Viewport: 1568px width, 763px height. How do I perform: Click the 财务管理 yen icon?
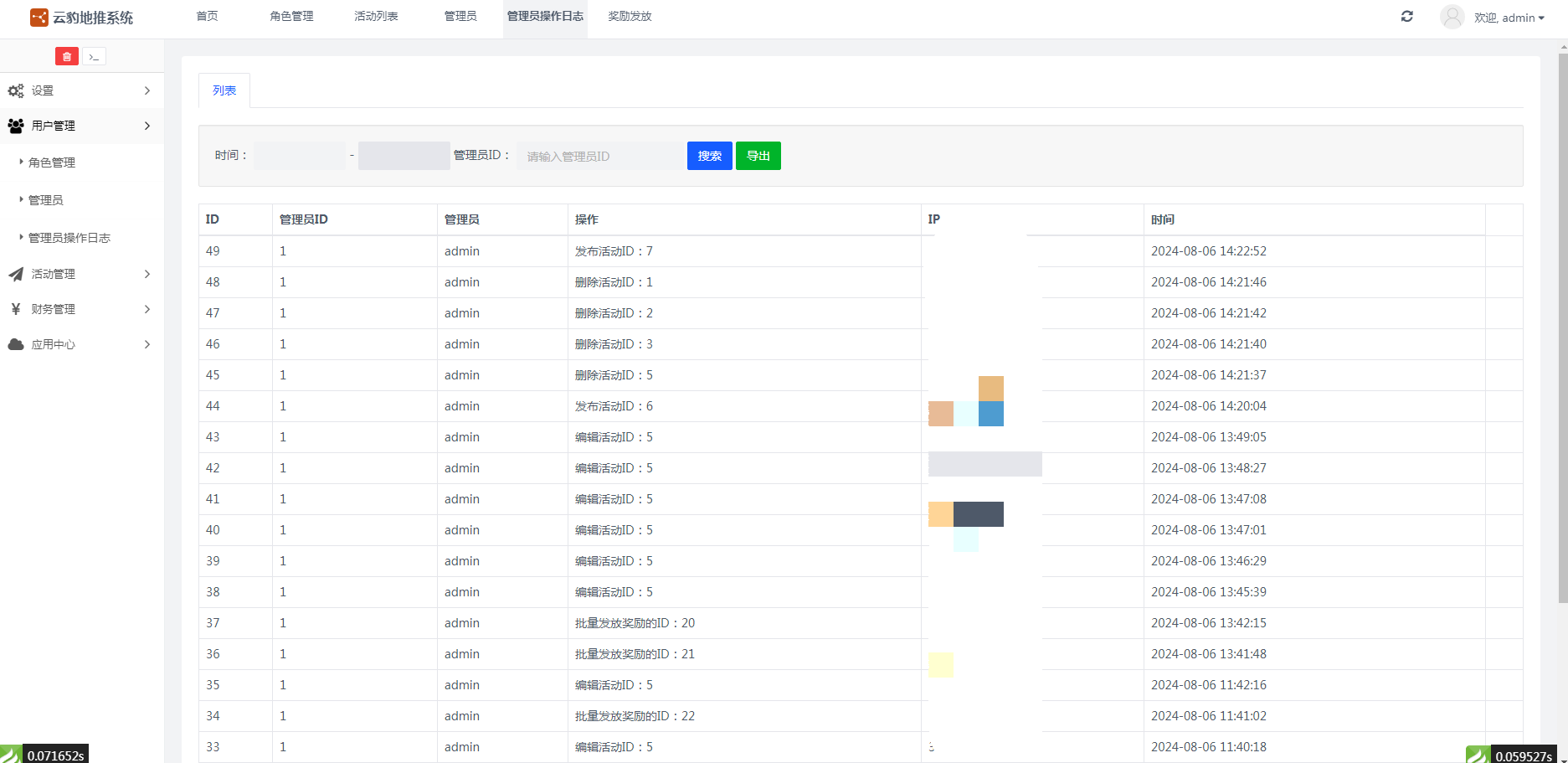tap(16, 309)
